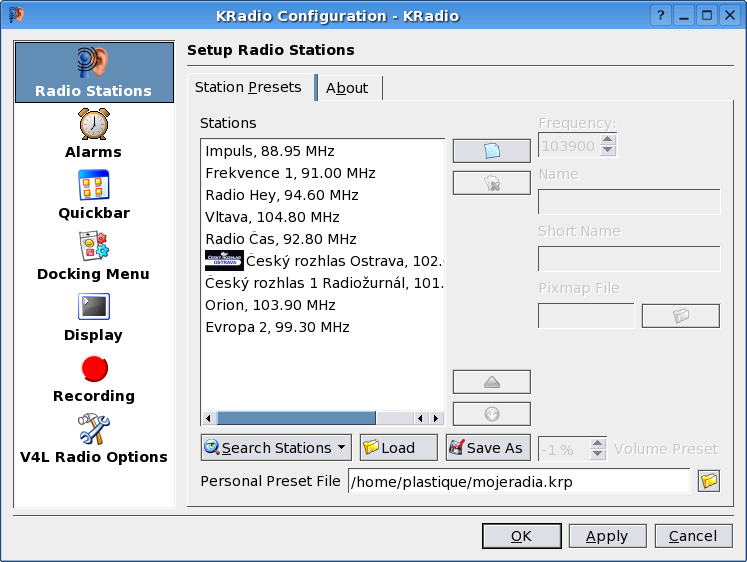Select the Český rozhlas 1 Radiožurnál station
The height and width of the screenshot is (562, 747).
tap(323, 283)
